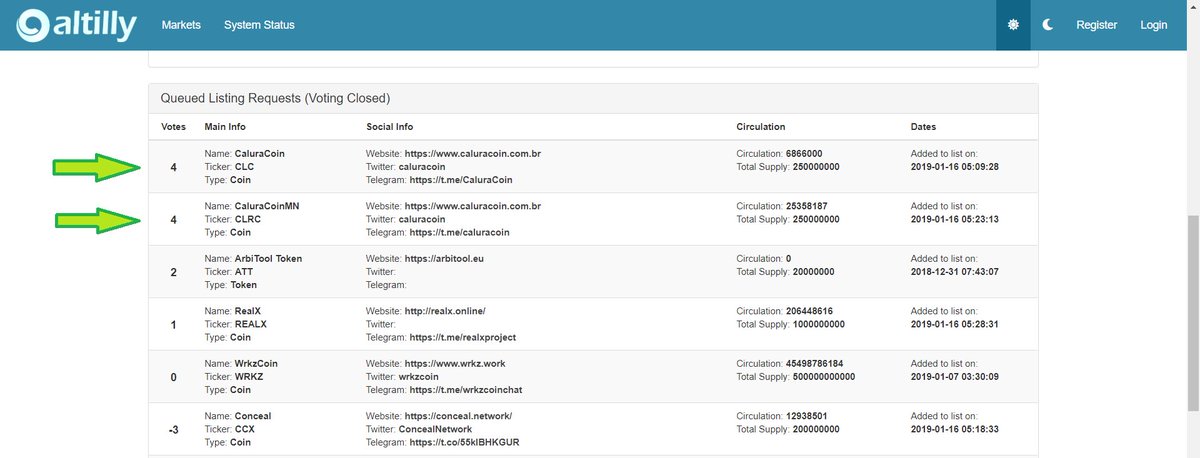Select Name: WrkzCoin text
This screenshot has width=1200, height=458.
point(242,364)
